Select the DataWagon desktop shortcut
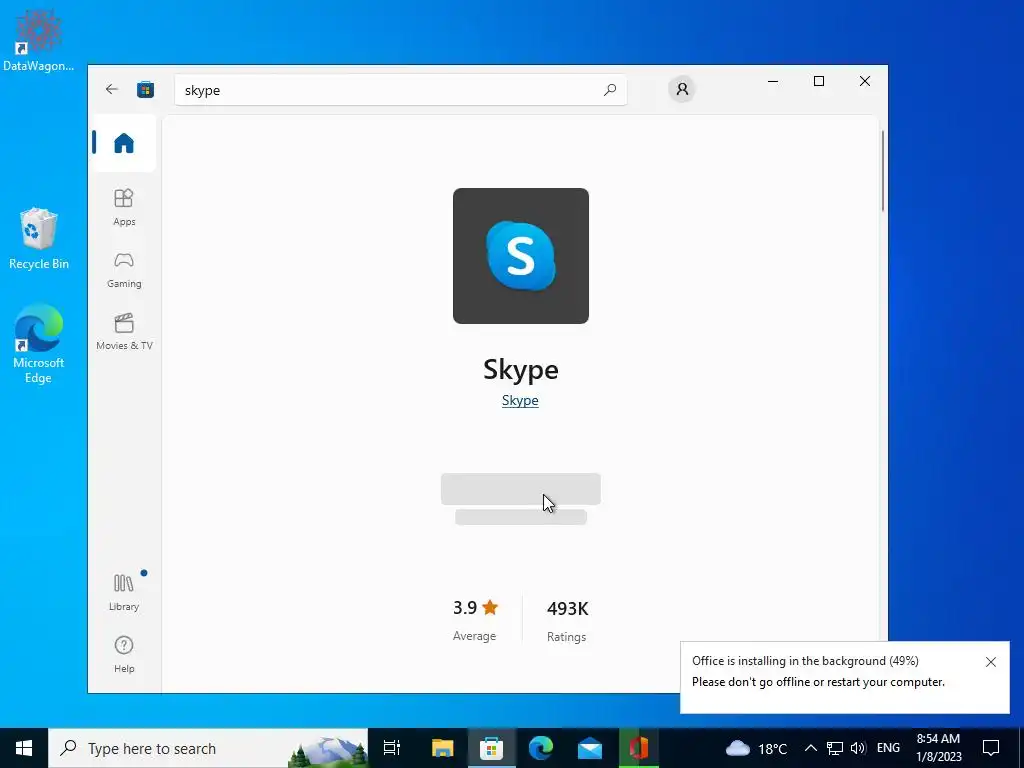This screenshot has height=768, width=1024. (39, 39)
